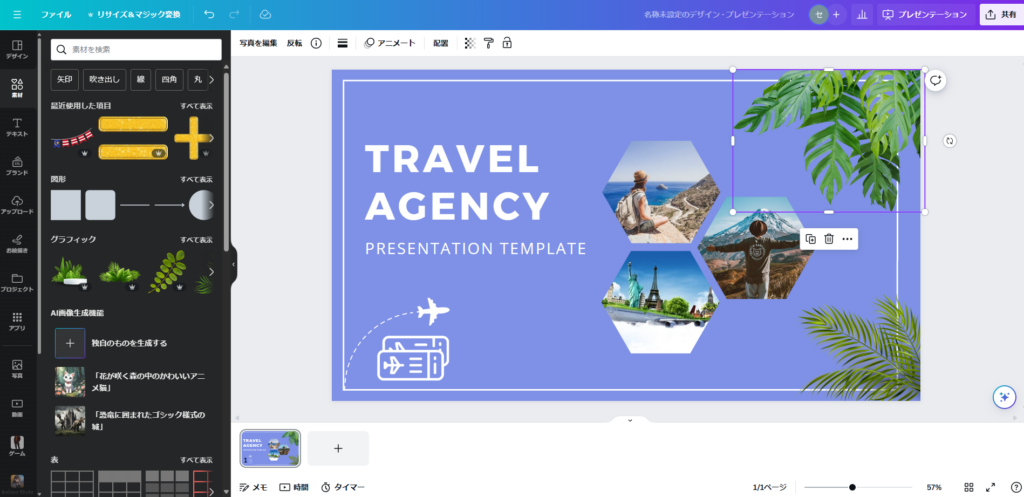Viewport: 1024px width, 497px height.
Task: Collapse the page thumbnails strip with chevron
Action: tap(630, 421)
